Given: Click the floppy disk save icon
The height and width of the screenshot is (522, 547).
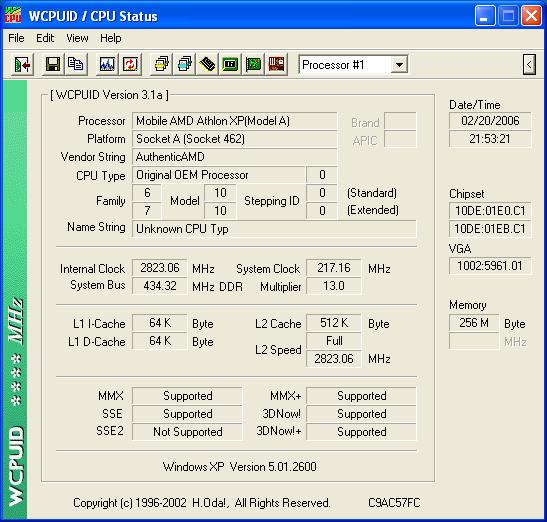Looking at the screenshot, I should pyautogui.click(x=53, y=65).
